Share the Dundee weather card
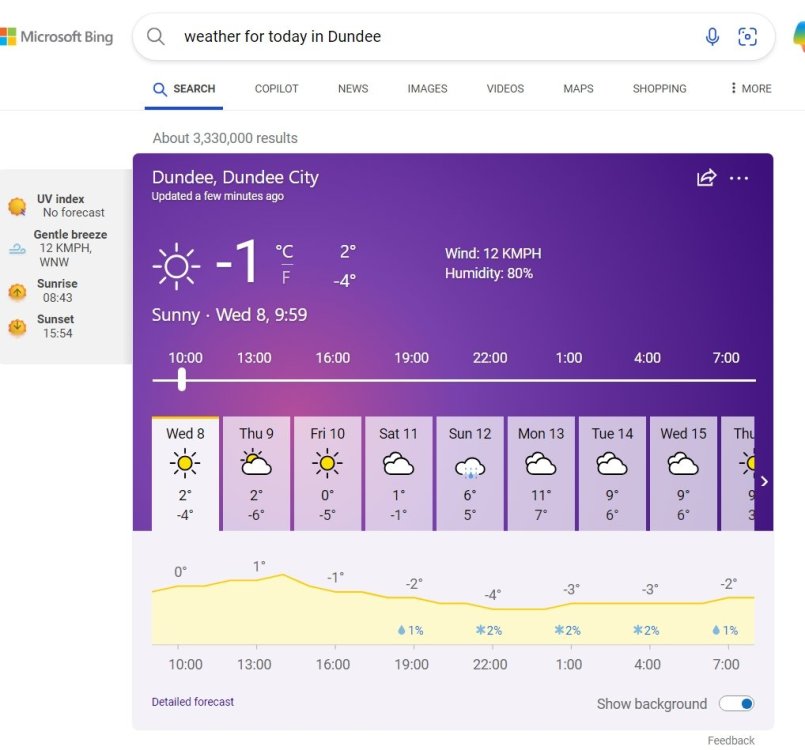805x750 pixels. pyautogui.click(x=706, y=178)
